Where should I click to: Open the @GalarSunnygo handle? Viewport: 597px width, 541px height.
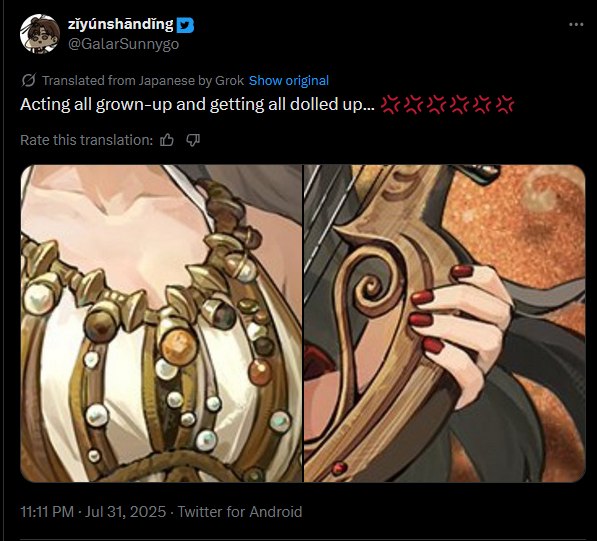(x=123, y=44)
